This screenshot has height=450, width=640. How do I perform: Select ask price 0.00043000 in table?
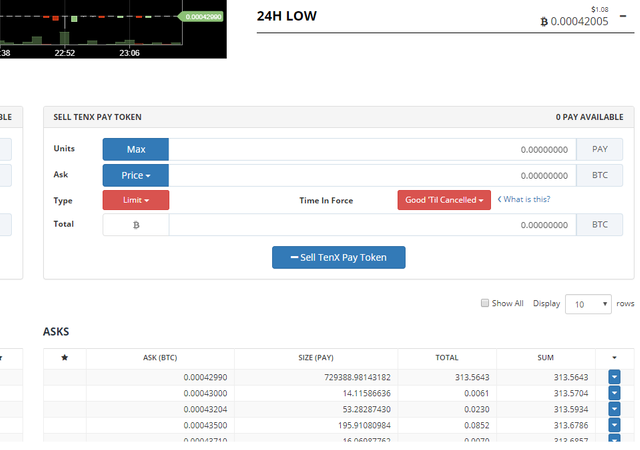pos(205,393)
